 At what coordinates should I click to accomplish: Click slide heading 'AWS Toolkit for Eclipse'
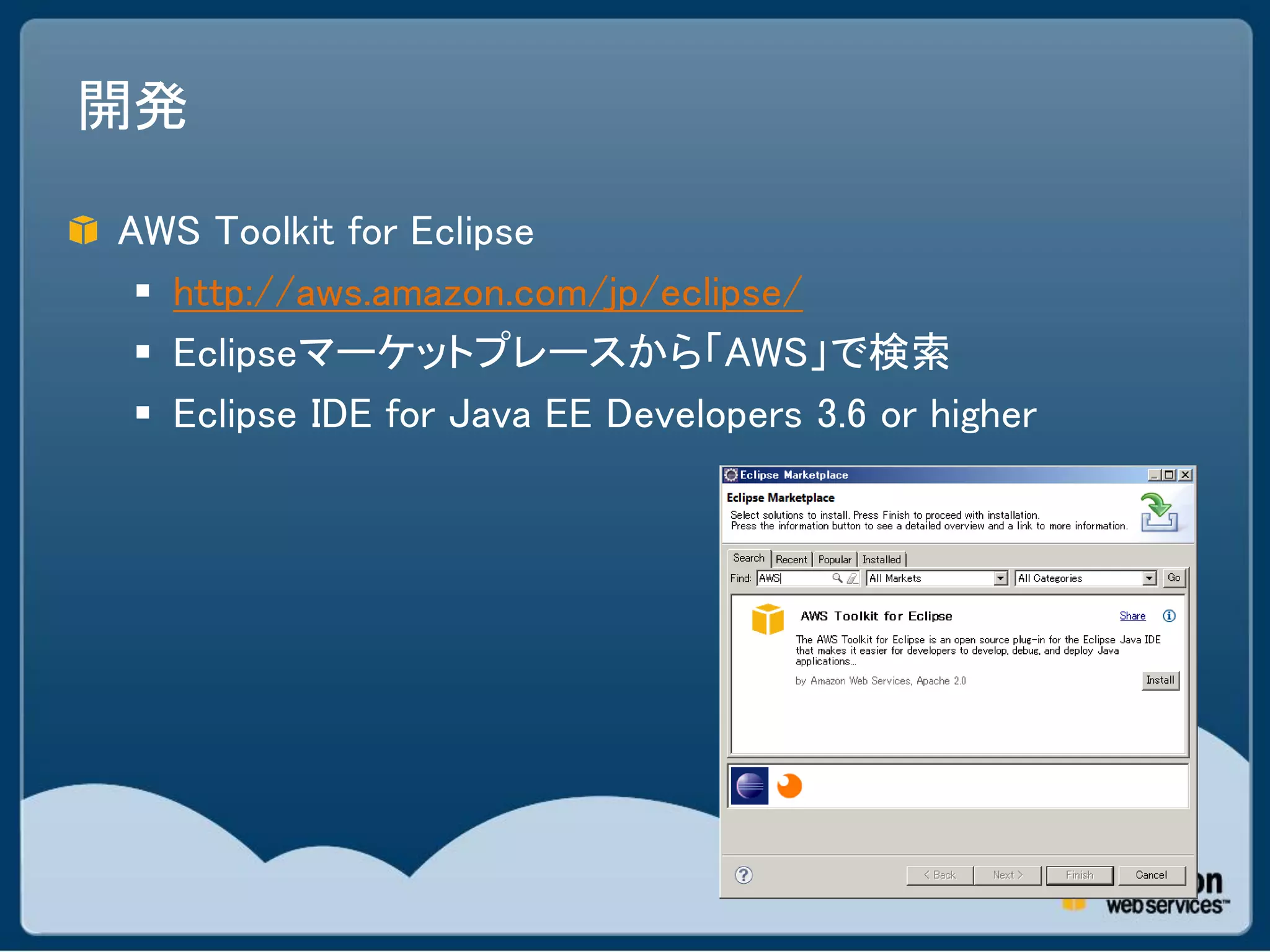pos(326,231)
